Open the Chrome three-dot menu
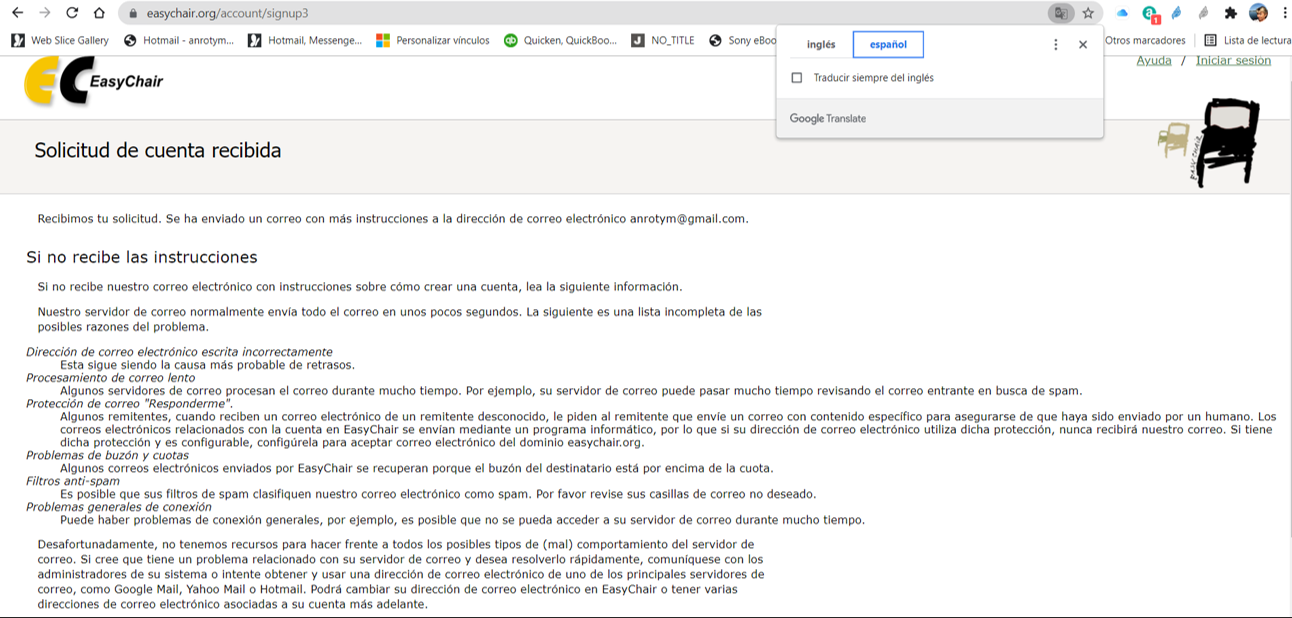Image resolution: width=1292 pixels, height=618 pixels. click(x=1284, y=13)
